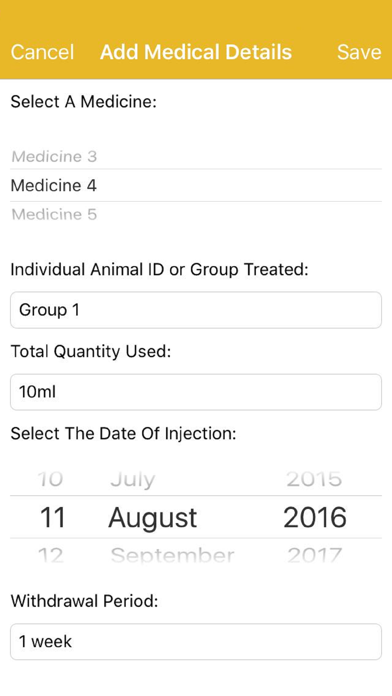Tap the Select A Medicine label
Screen dimensions: 392x696
(83, 102)
